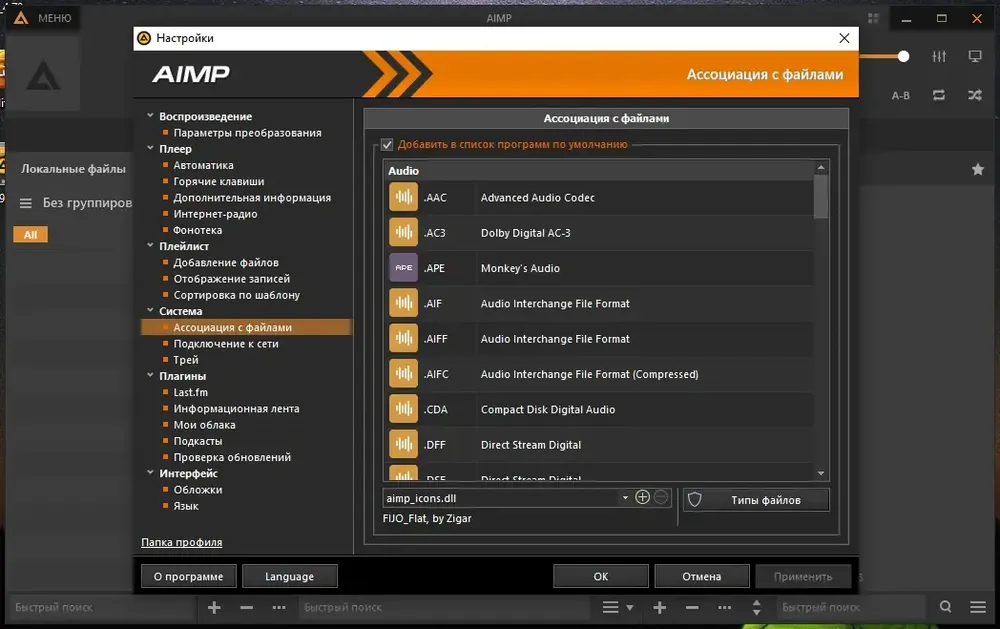Click the leftmost minus icon in bottom bar
1000x629 pixels.
pos(246,607)
